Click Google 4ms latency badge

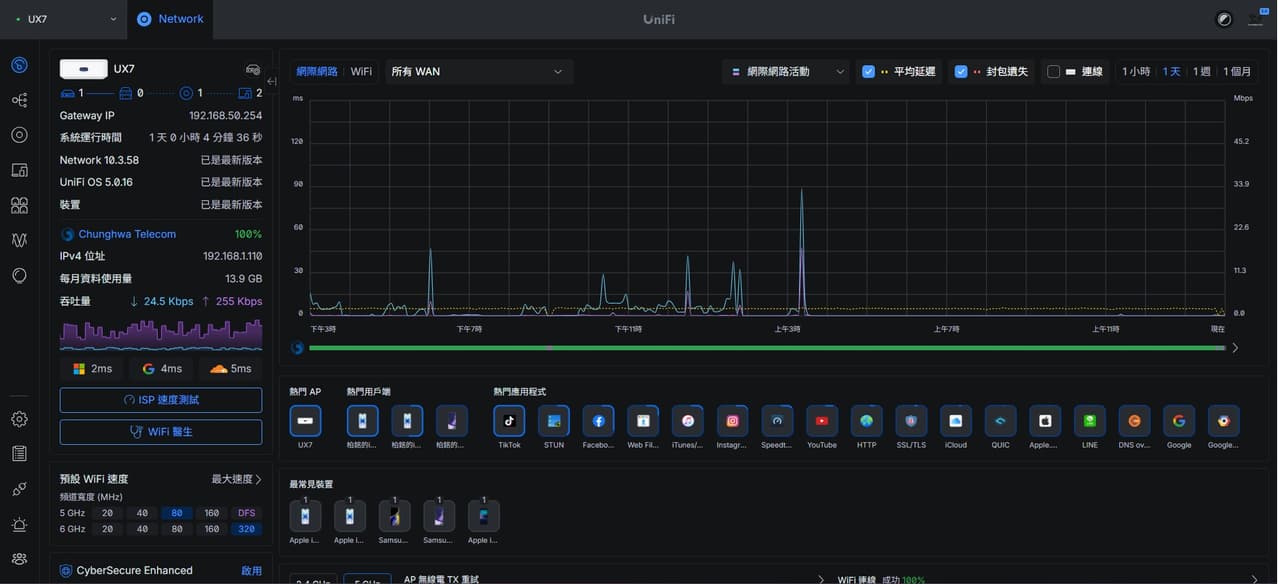(x=162, y=369)
